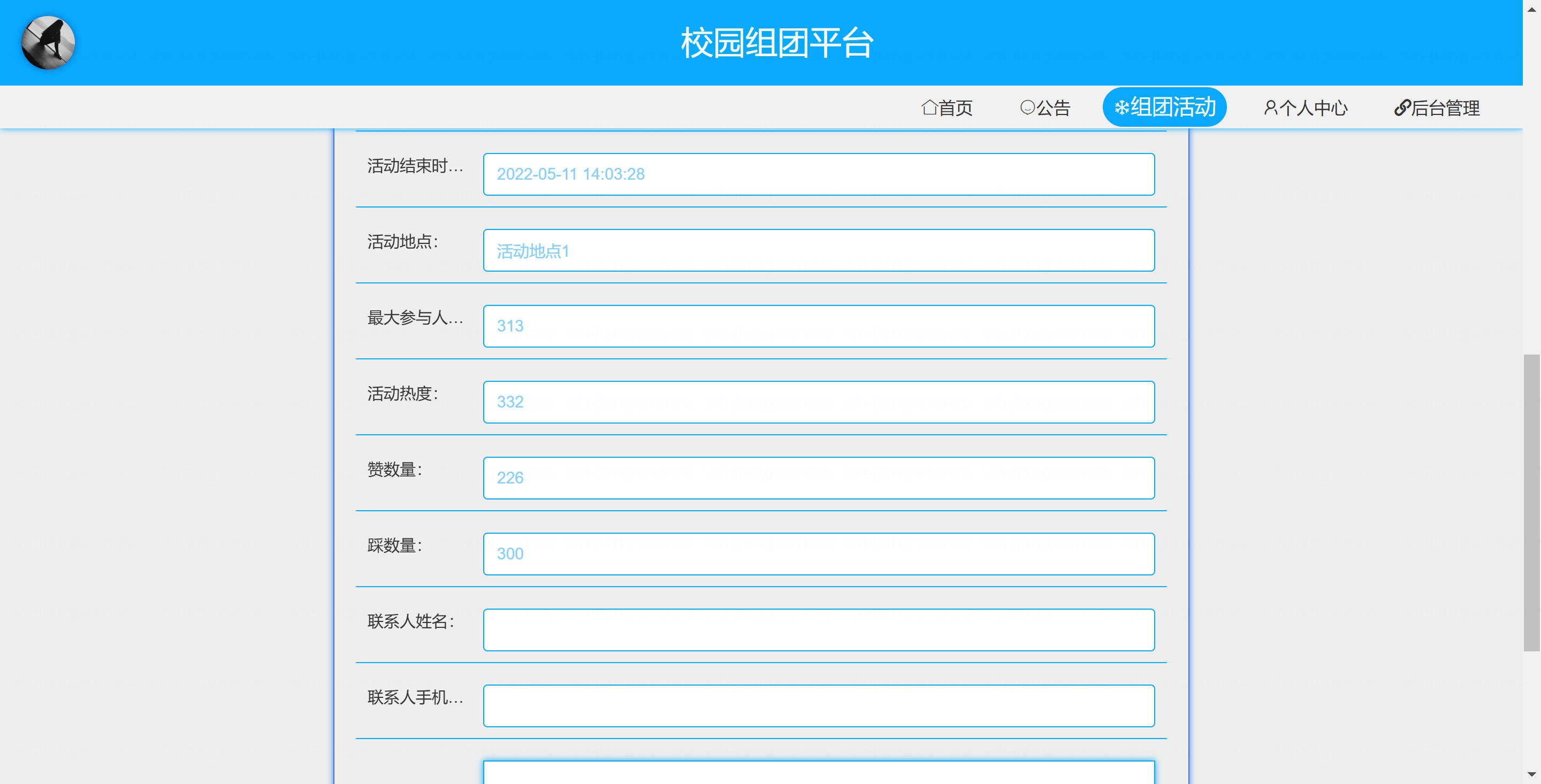Click the house icon beside 首页
The image size is (1541, 784).
click(x=929, y=107)
